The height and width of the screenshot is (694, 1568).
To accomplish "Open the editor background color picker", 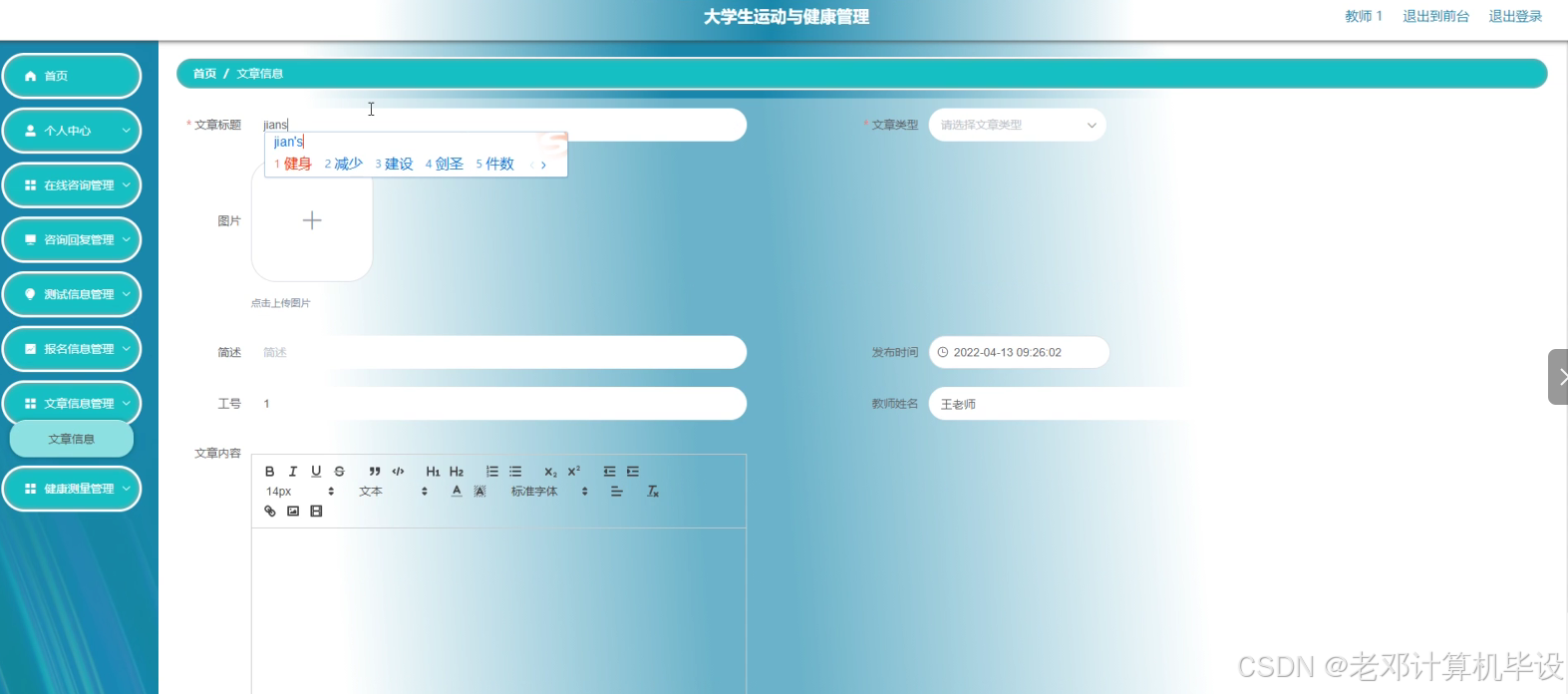I will [x=479, y=492].
